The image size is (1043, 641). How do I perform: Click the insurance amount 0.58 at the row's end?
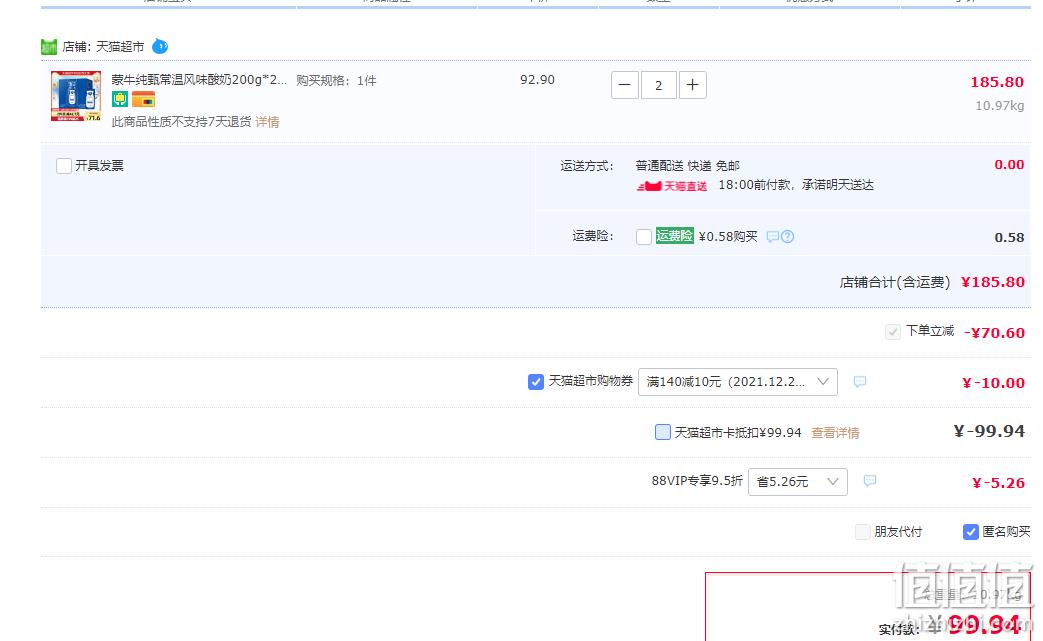pos(1009,237)
